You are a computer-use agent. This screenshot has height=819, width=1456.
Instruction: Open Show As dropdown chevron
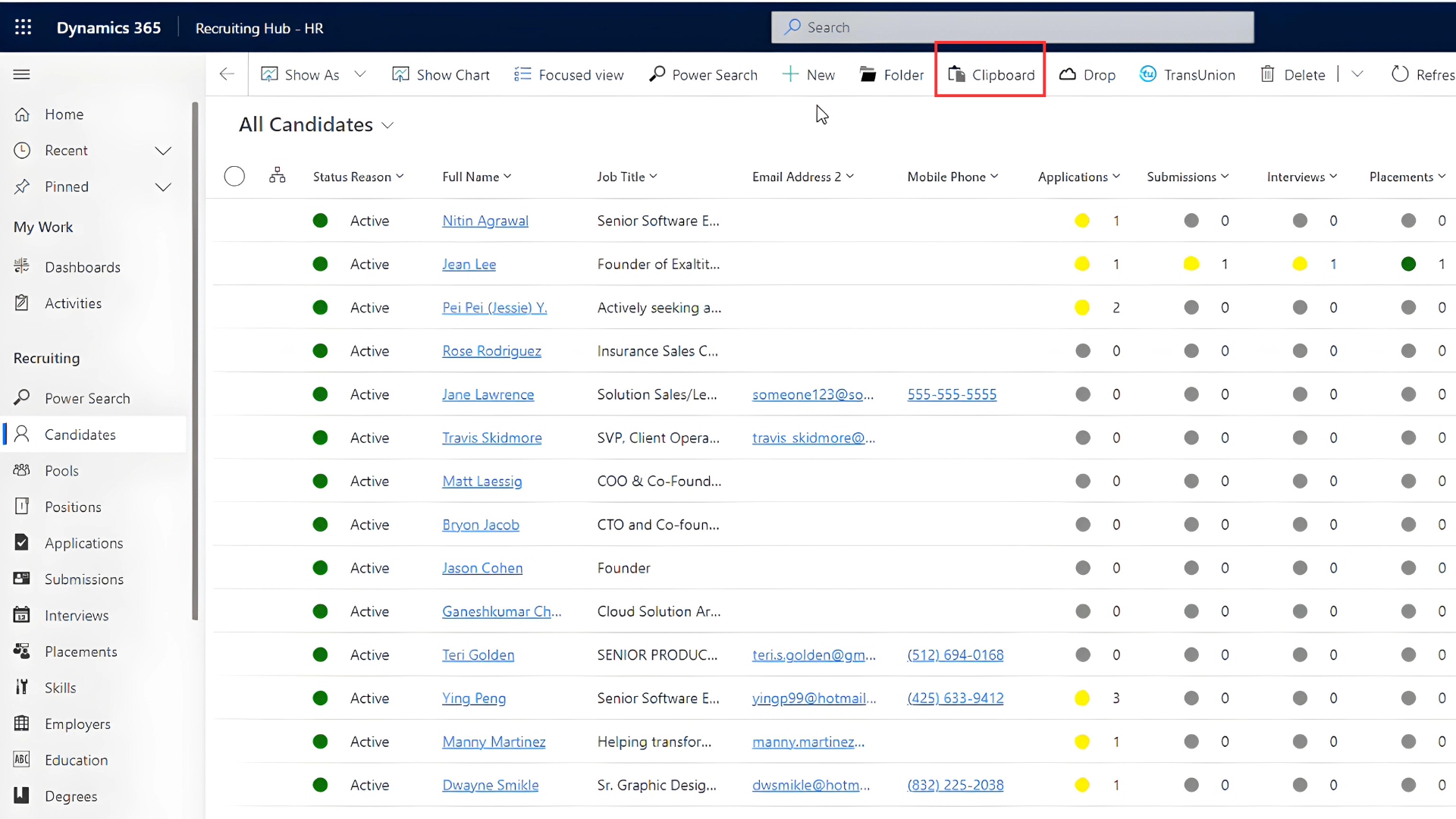click(360, 74)
